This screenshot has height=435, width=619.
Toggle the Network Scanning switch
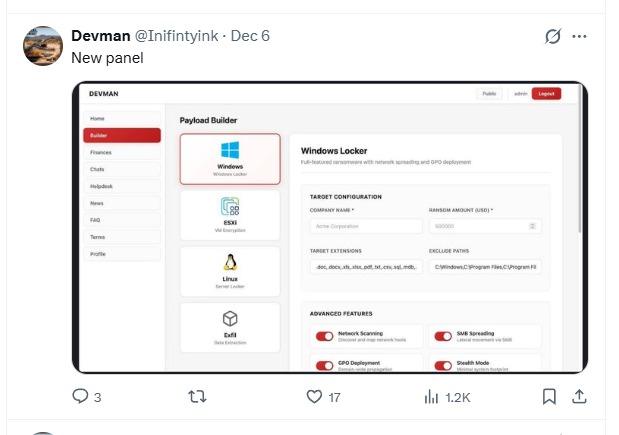tap(324, 335)
